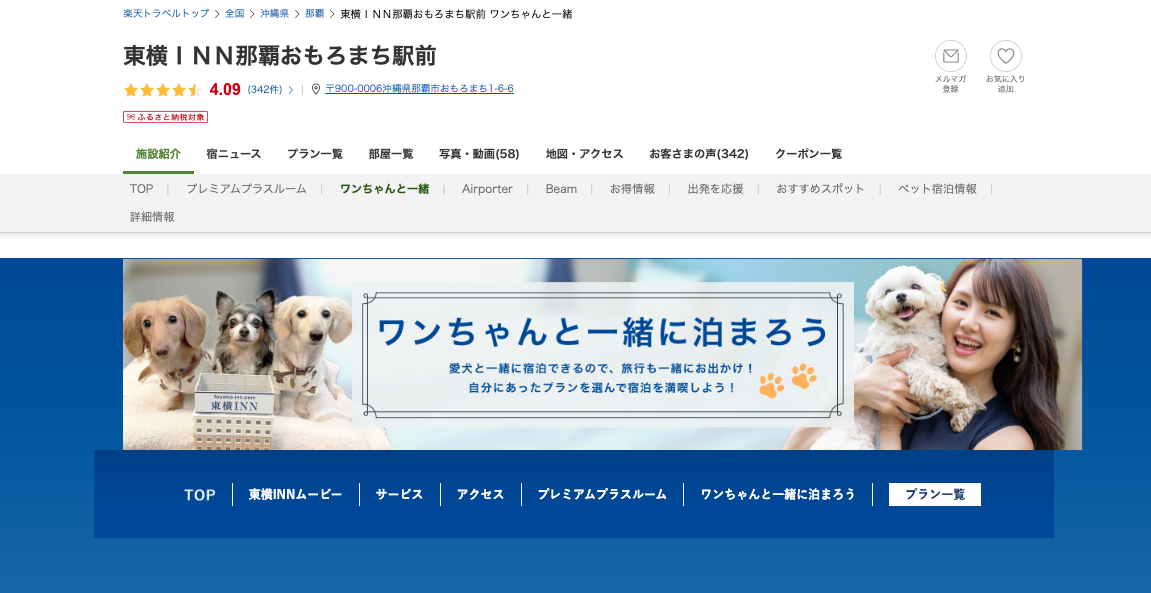Select ワンちゃんと一緒 sub-navigation item

(x=385, y=189)
